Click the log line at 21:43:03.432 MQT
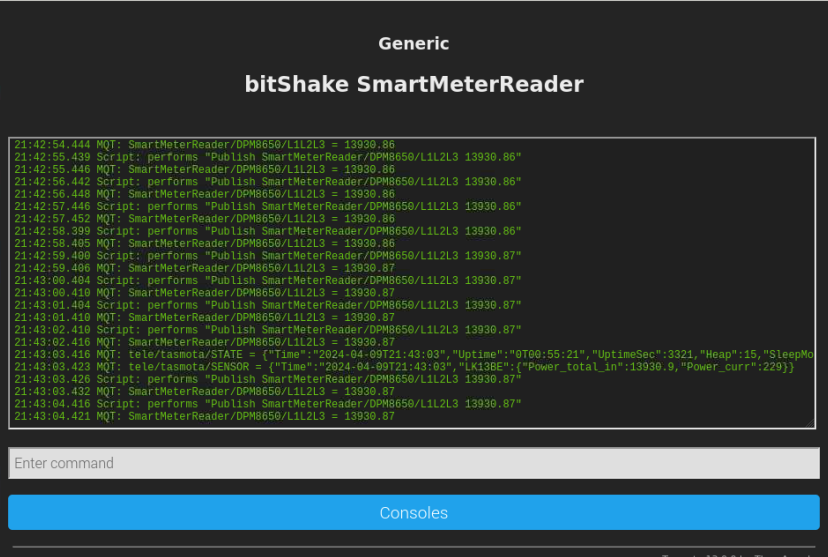The height and width of the screenshot is (557, 828). click(x=204, y=392)
